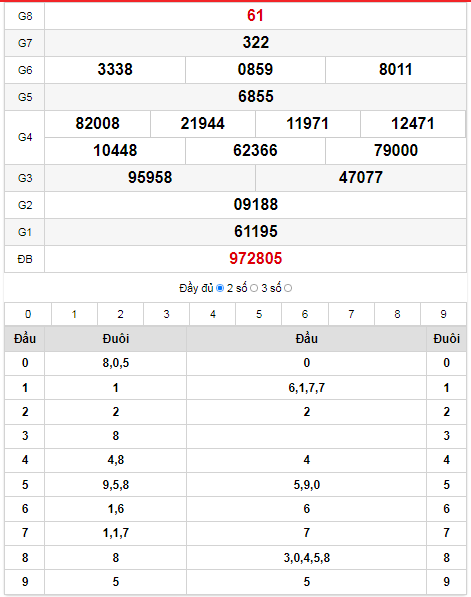Pick digit 5 in the filter row
The width and height of the screenshot is (471, 597).
point(259,314)
